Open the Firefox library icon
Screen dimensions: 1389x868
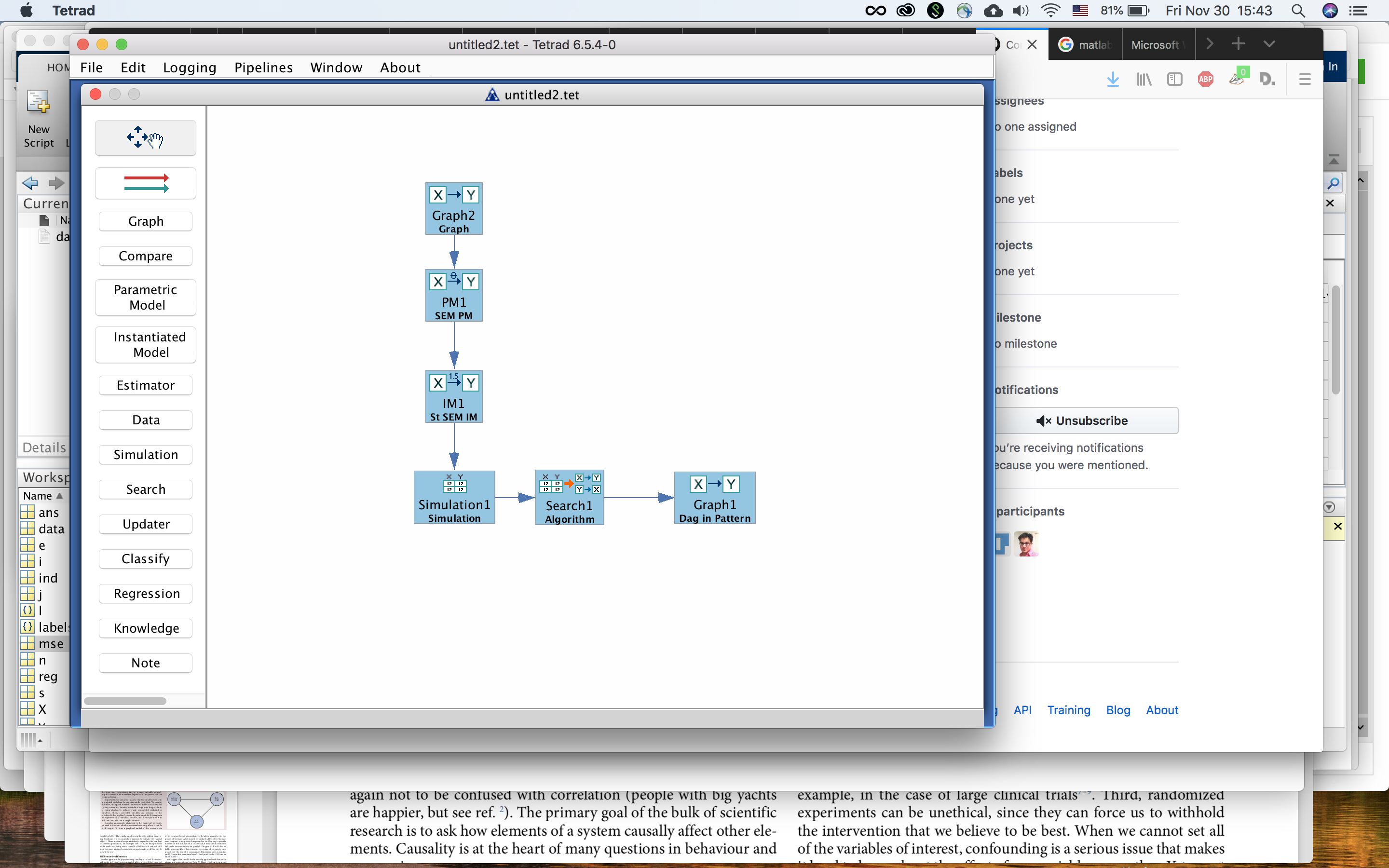pyautogui.click(x=1144, y=79)
